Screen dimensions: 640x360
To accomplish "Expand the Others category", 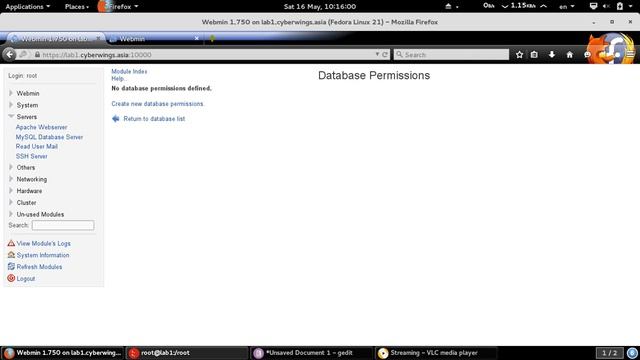I will point(11,167).
